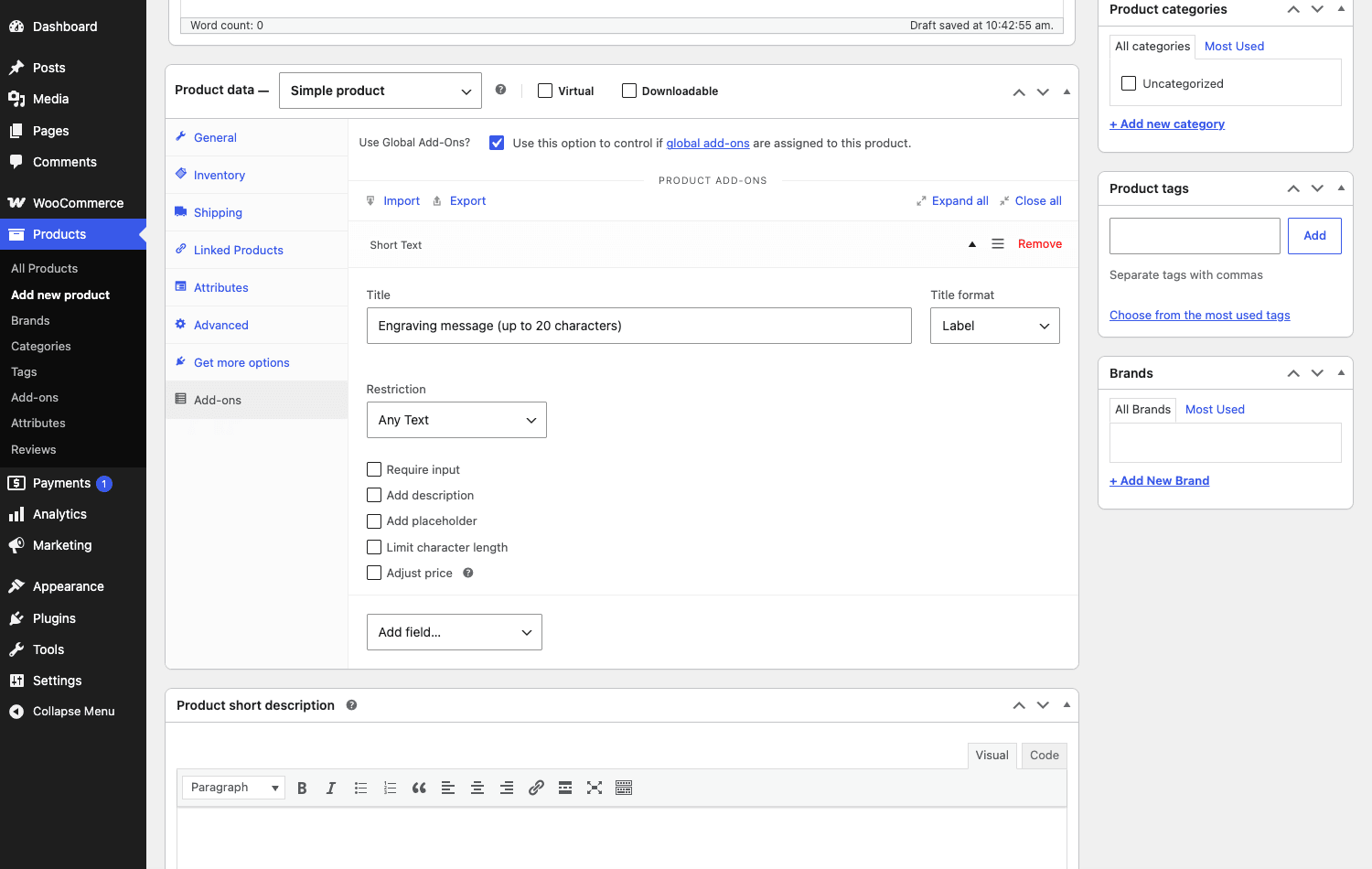The image size is (1372, 869).
Task: Click the add-on Title text field
Action: click(639, 326)
